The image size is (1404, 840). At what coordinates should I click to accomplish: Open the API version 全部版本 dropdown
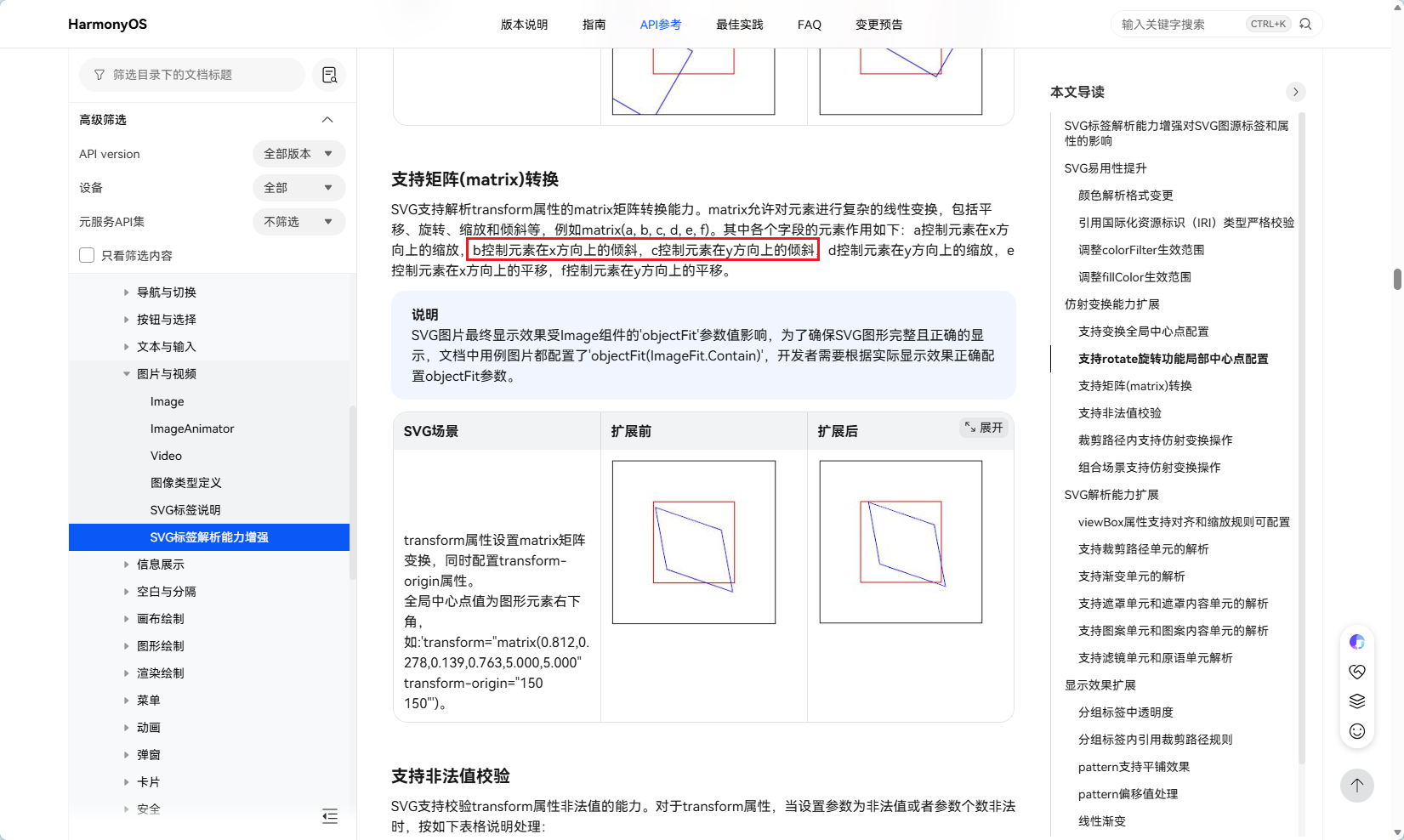(298, 154)
